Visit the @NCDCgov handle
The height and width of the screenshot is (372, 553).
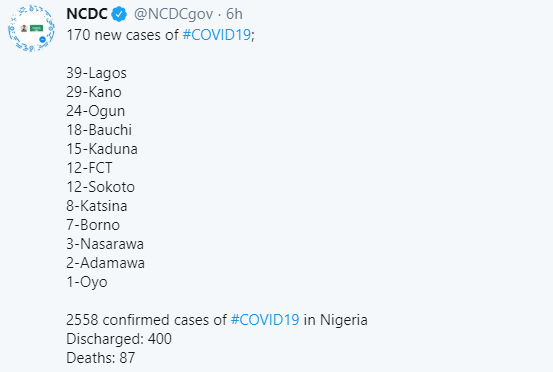click(x=174, y=14)
